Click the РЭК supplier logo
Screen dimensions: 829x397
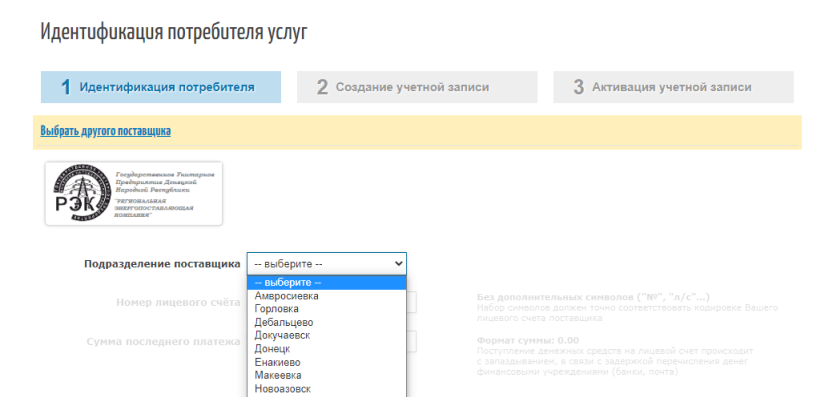pyautogui.click(x=134, y=193)
